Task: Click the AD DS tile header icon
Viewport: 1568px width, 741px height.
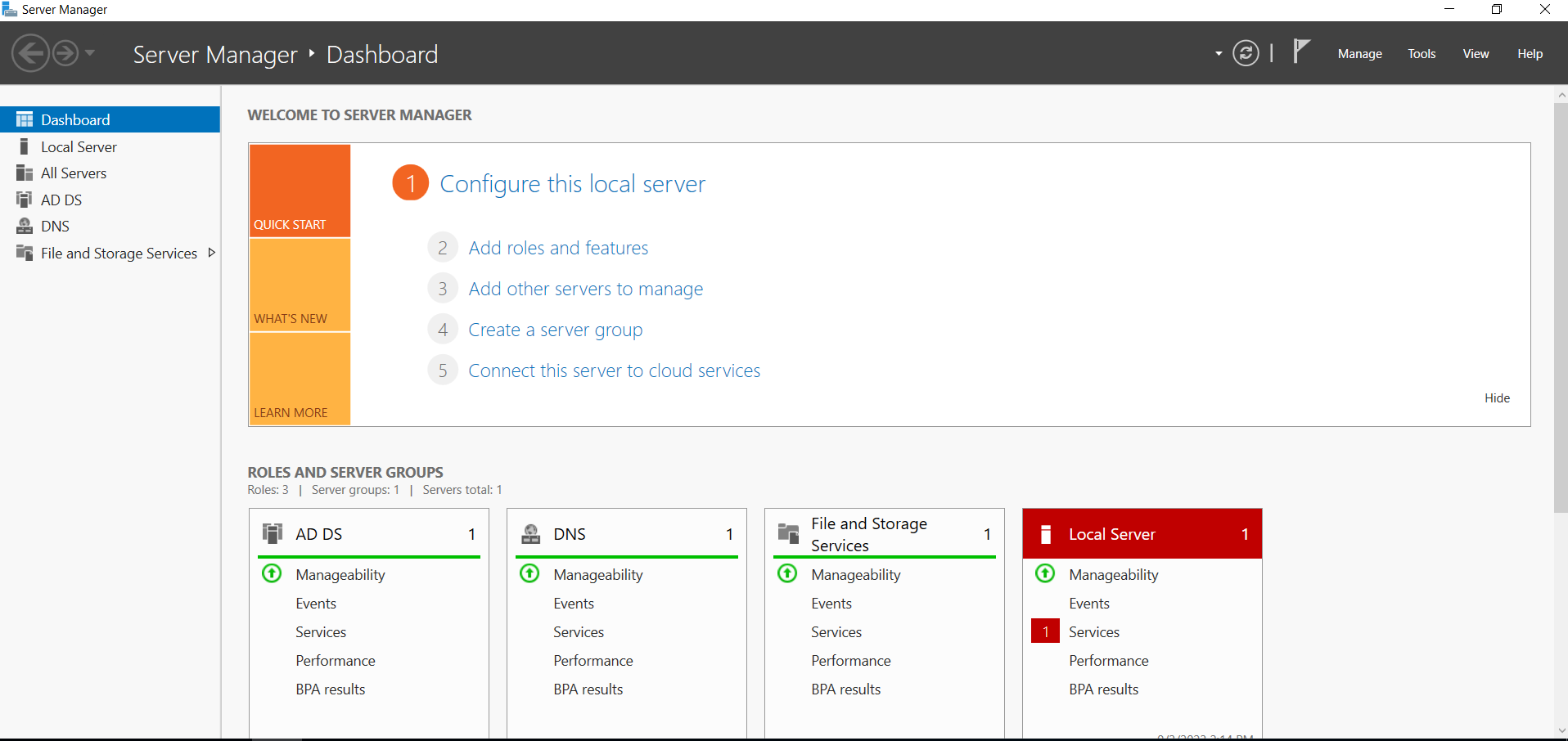Action: [273, 533]
